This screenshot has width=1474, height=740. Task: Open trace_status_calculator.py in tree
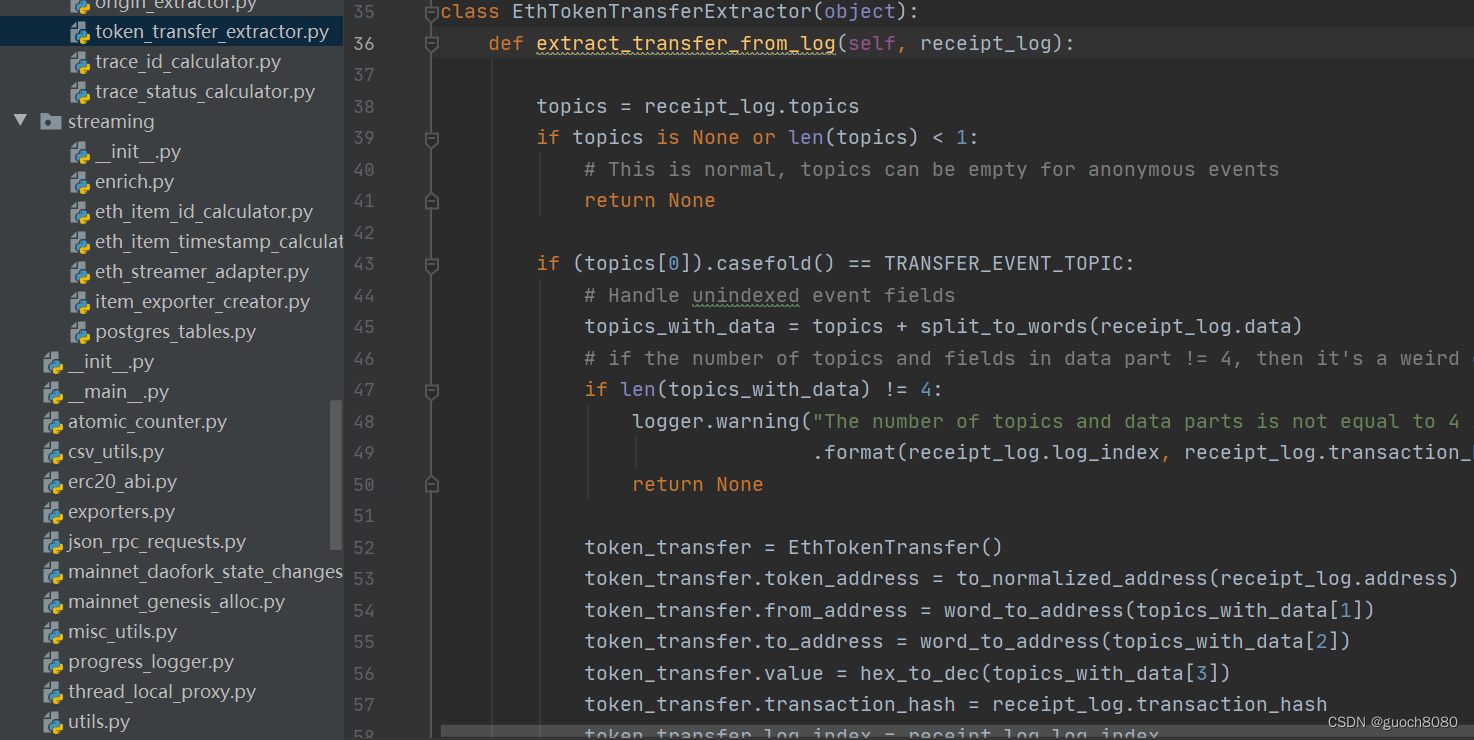pyautogui.click(x=205, y=92)
